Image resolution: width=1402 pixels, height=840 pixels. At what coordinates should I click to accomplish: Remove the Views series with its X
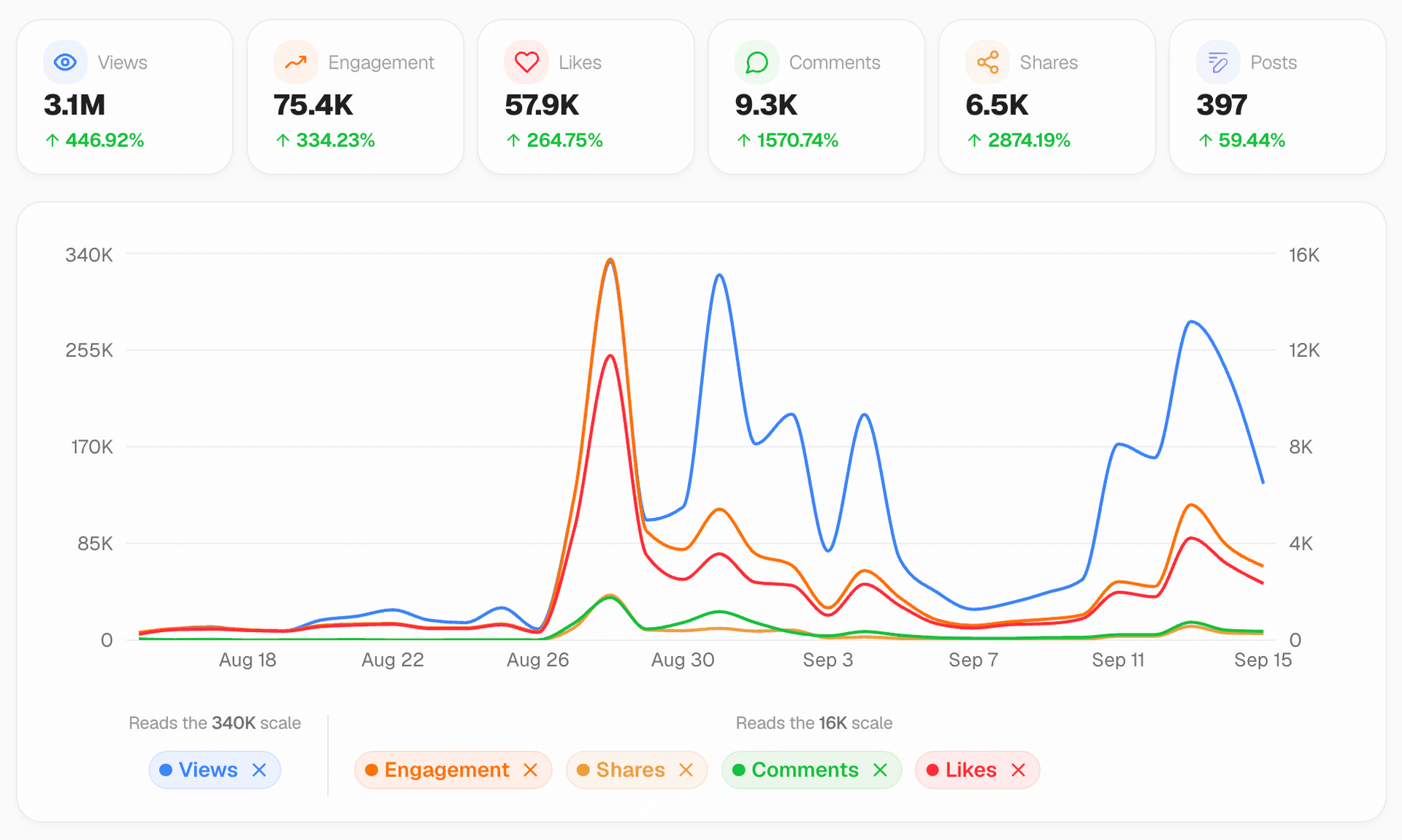(259, 770)
